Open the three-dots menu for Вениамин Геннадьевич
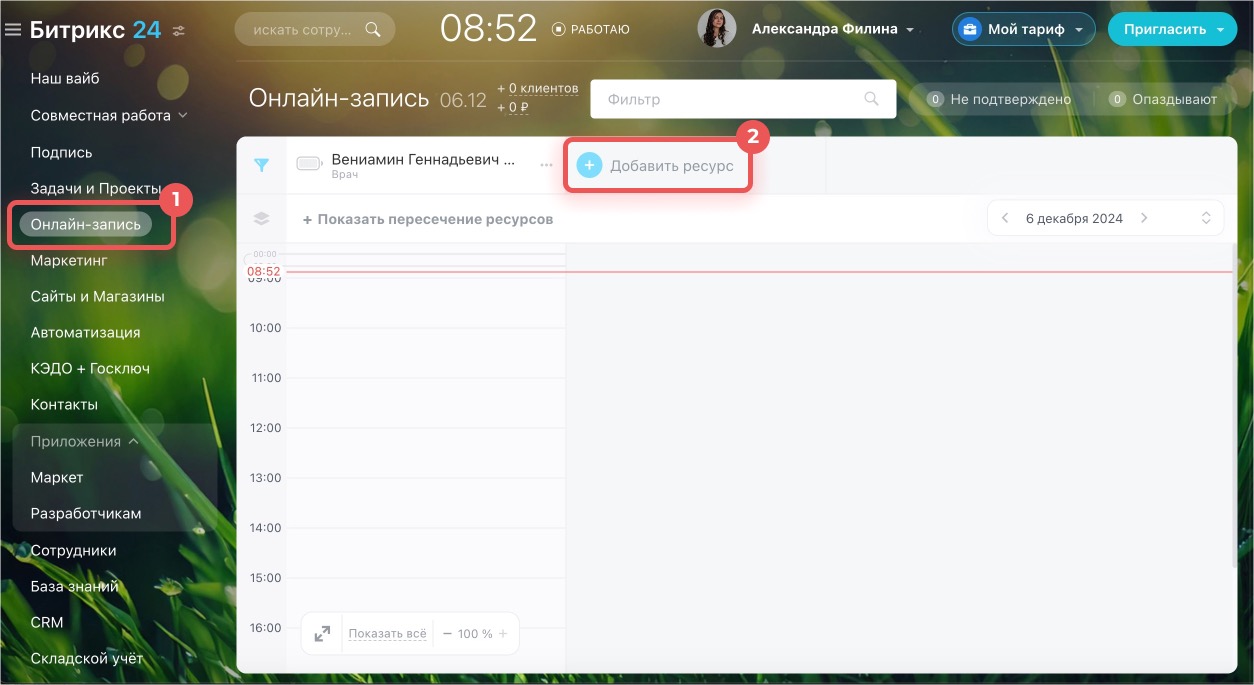 [x=546, y=165]
